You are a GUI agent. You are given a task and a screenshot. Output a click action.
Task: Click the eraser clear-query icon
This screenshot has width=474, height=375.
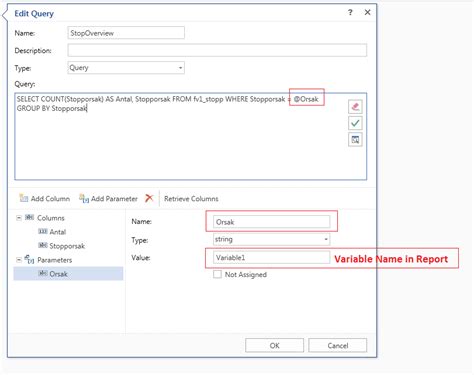tap(355, 107)
